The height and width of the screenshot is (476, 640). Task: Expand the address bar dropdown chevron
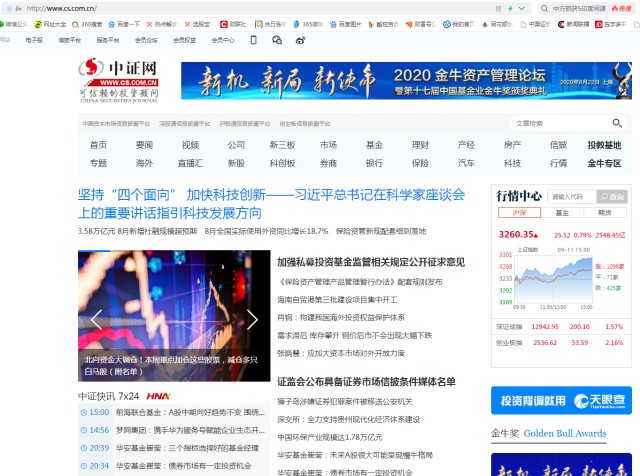point(521,8)
